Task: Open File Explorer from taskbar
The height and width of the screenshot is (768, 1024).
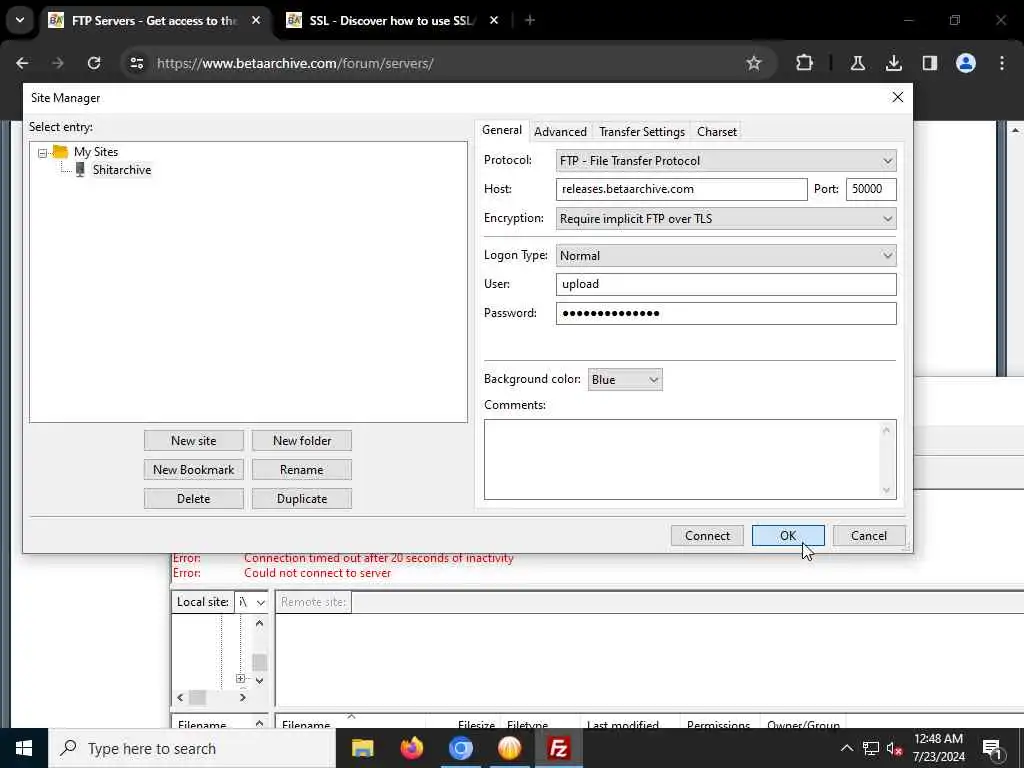Action: pos(362,748)
